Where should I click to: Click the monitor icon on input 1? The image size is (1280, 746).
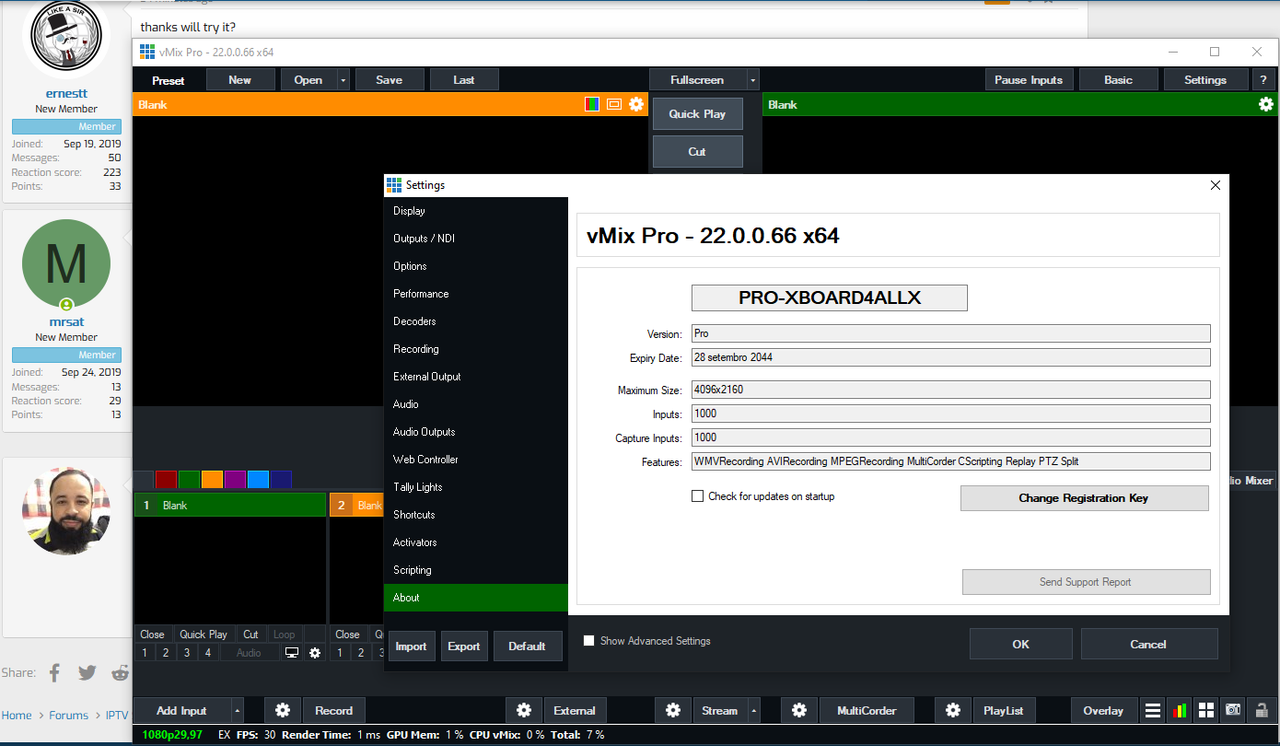[292, 653]
